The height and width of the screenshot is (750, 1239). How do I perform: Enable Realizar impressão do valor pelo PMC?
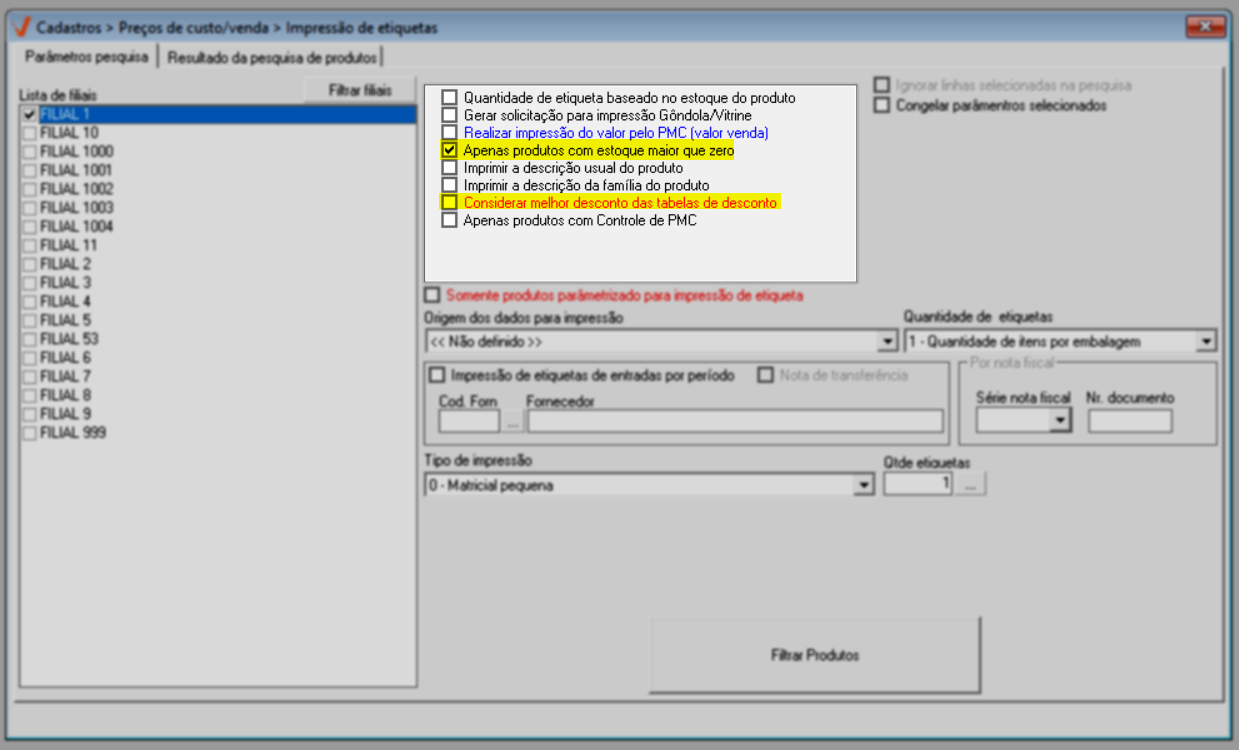click(450, 133)
